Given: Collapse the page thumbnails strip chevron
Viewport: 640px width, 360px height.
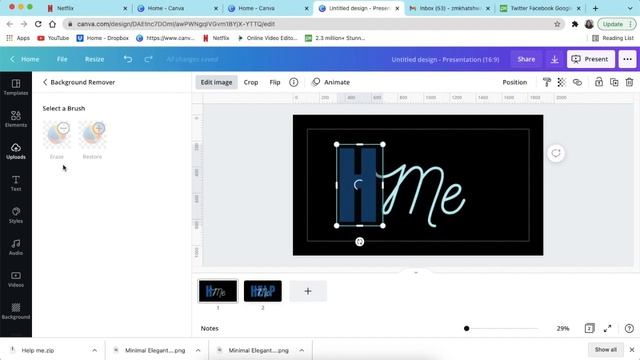Looking at the screenshot, I should pos(416,272).
